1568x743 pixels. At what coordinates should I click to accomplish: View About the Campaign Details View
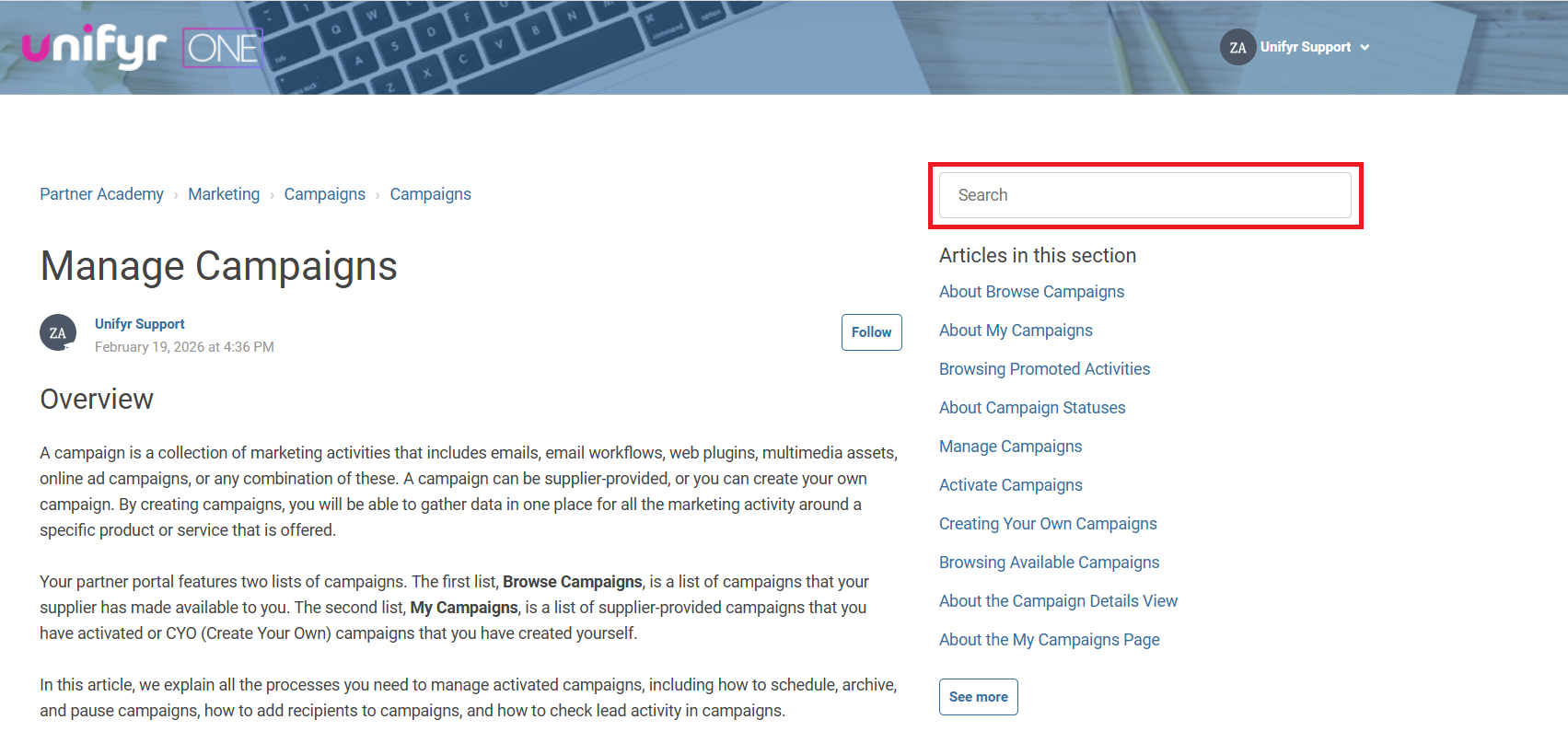[x=1058, y=601]
